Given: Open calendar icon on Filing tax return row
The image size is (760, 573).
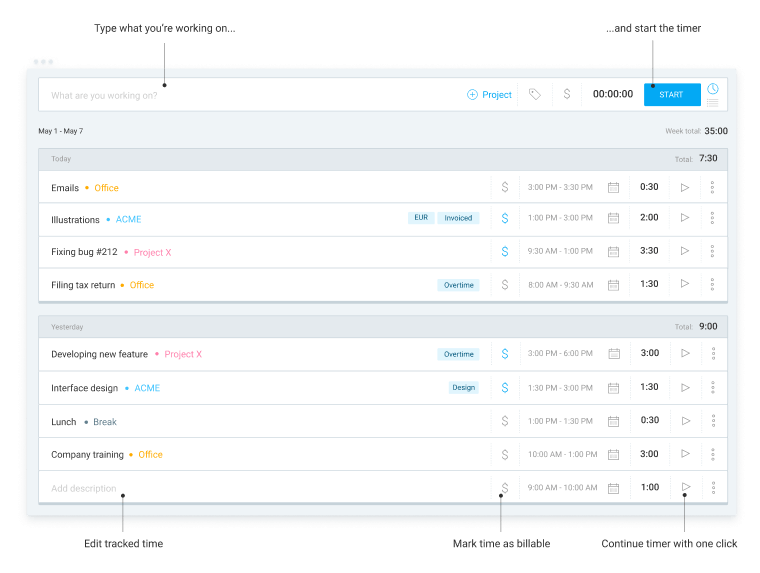Looking at the screenshot, I should click(x=614, y=285).
